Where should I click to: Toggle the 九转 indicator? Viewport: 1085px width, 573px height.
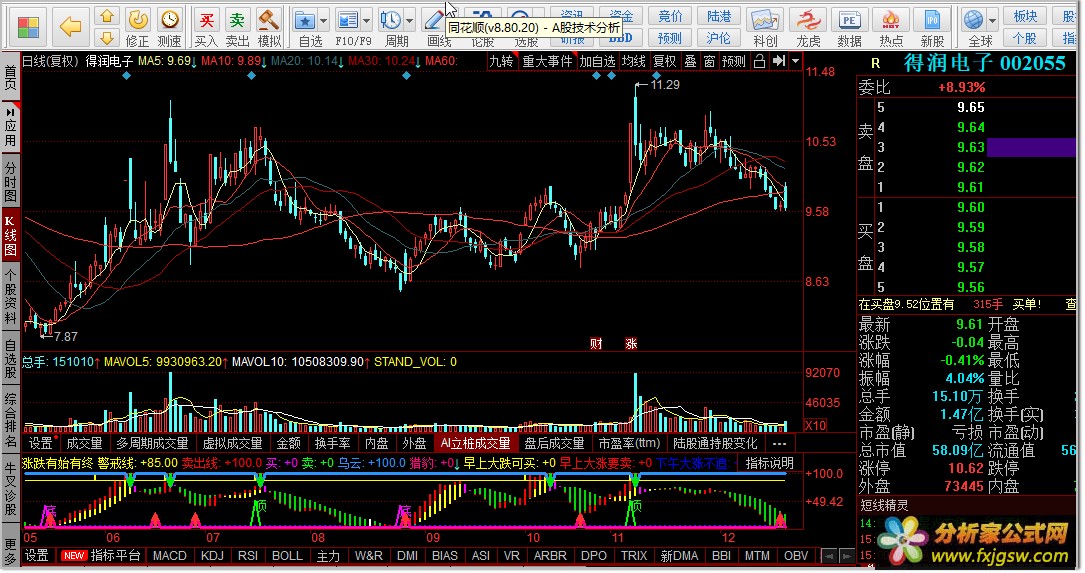coord(502,62)
